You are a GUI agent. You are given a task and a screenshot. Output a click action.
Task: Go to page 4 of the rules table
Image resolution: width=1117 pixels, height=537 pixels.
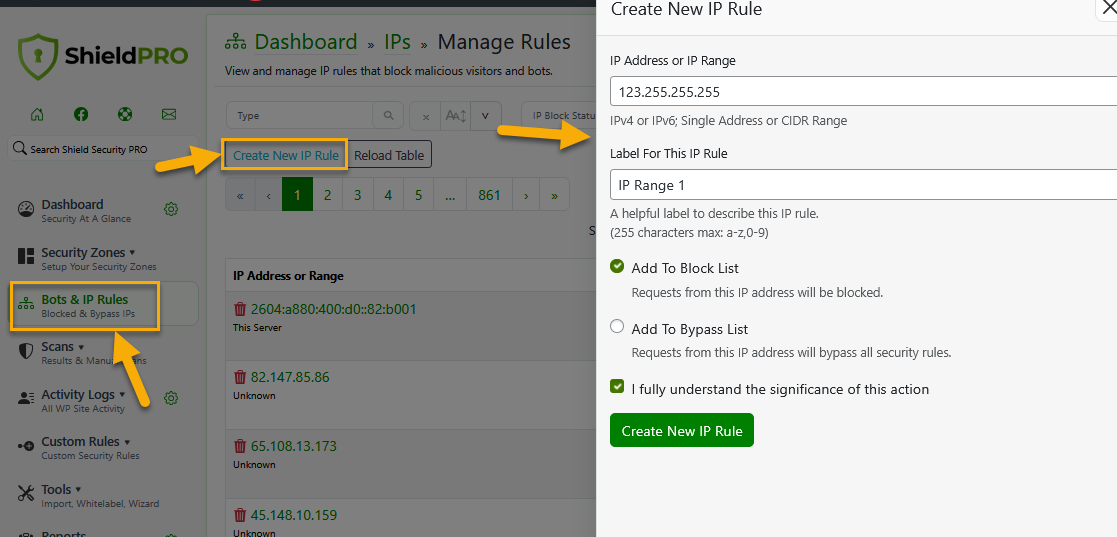coord(388,194)
